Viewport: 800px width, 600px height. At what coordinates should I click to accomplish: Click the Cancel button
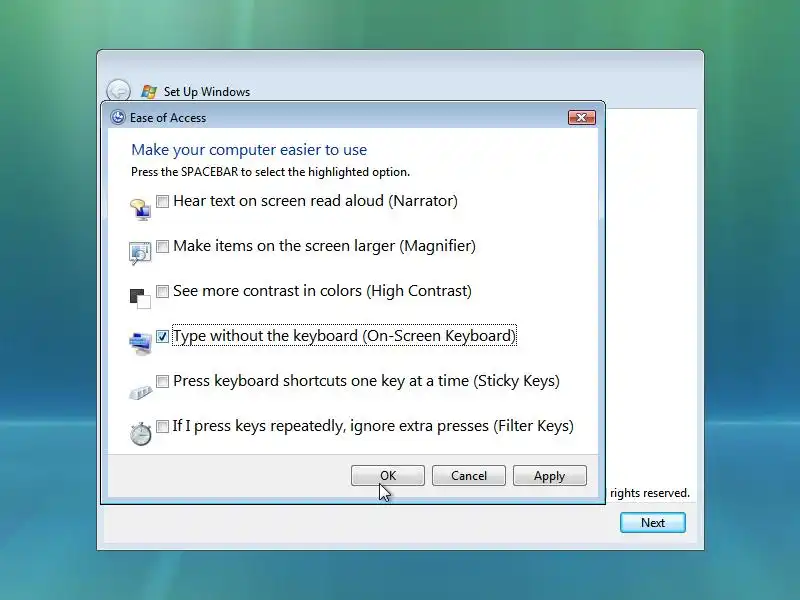click(x=469, y=476)
